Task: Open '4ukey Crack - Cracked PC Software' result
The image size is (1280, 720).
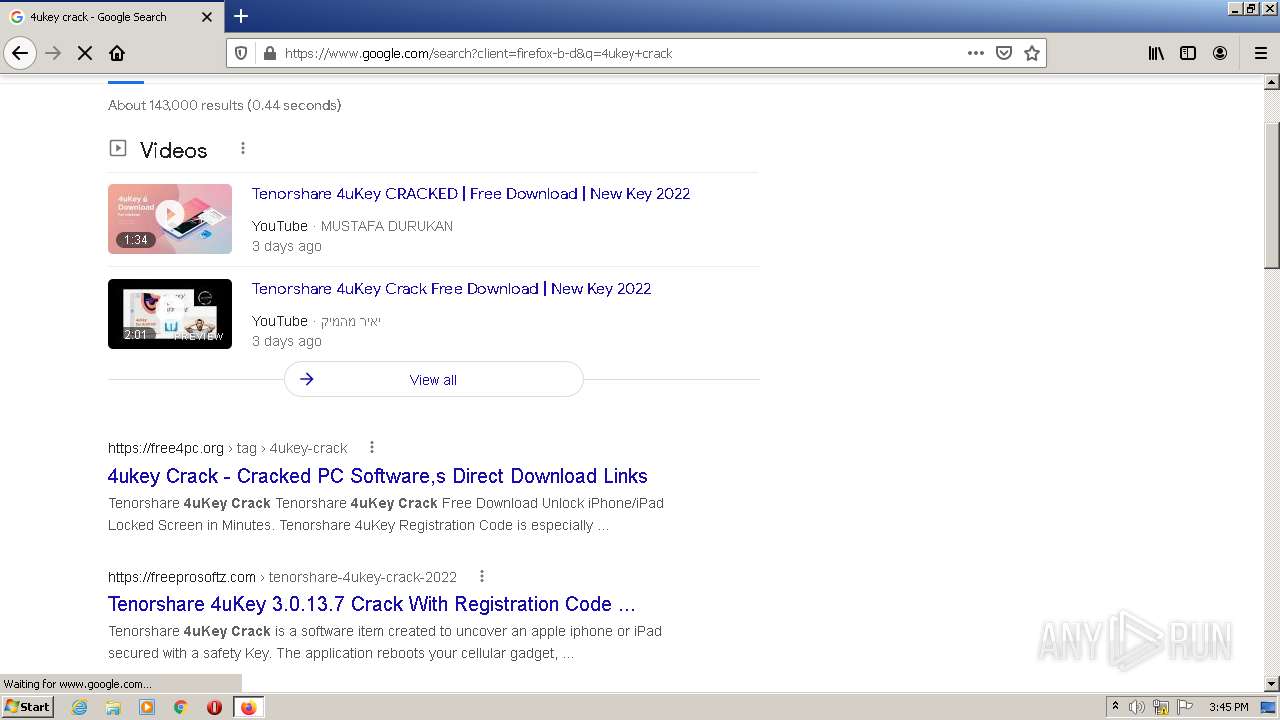Action: 377,476
